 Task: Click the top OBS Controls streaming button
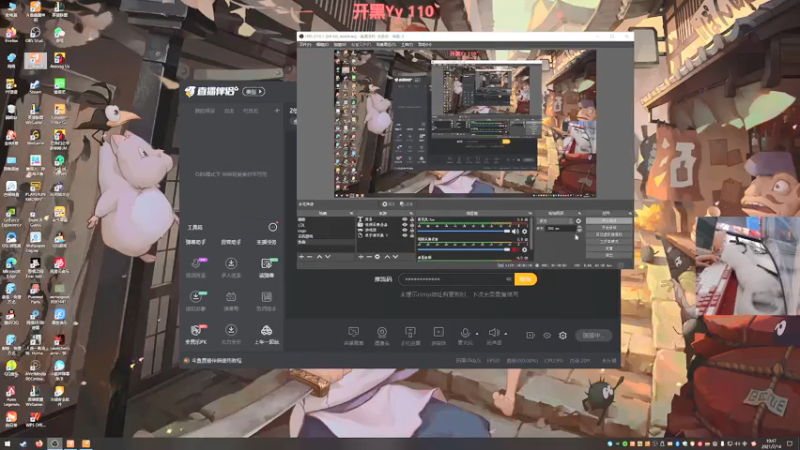[x=609, y=220]
